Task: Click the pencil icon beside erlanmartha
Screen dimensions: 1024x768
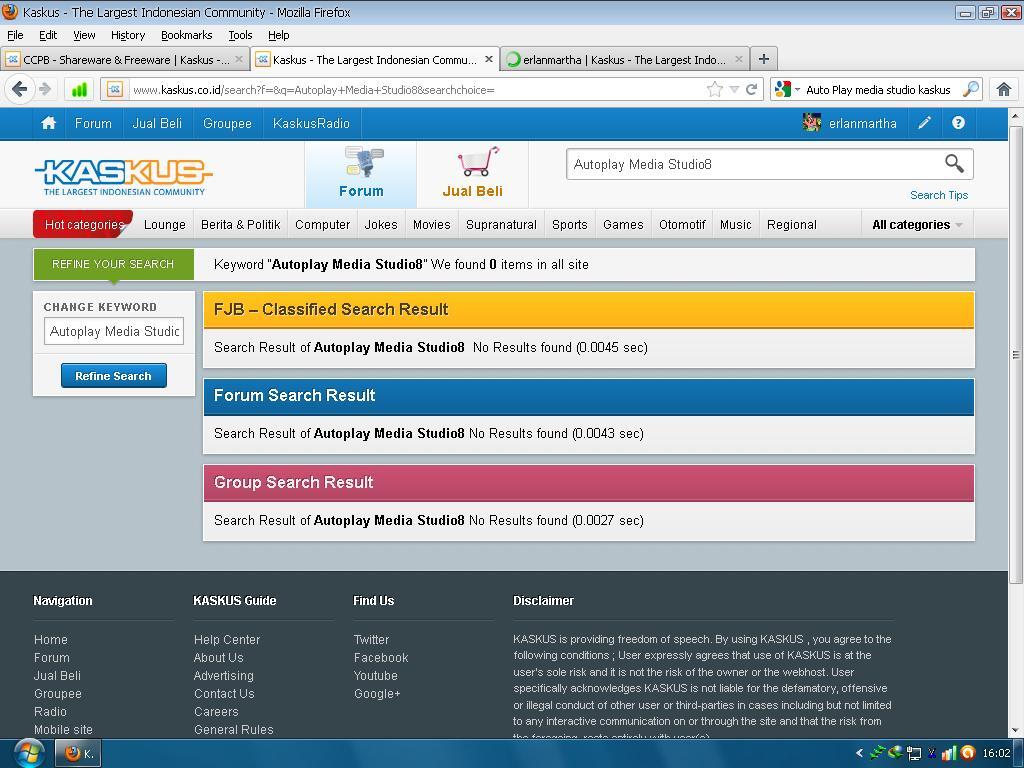Action: pos(924,123)
